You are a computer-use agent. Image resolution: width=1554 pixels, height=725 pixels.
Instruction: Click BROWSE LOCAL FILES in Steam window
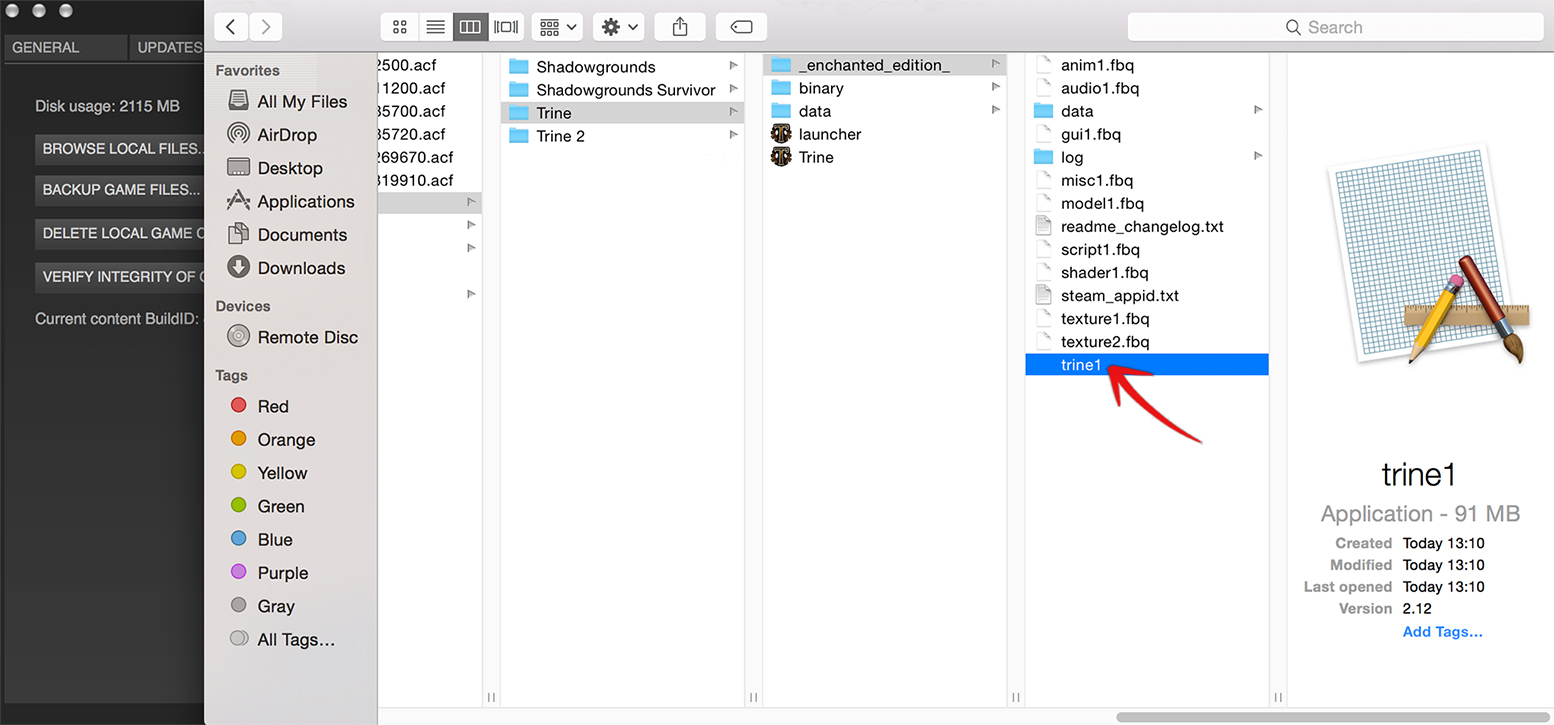pos(119,149)
